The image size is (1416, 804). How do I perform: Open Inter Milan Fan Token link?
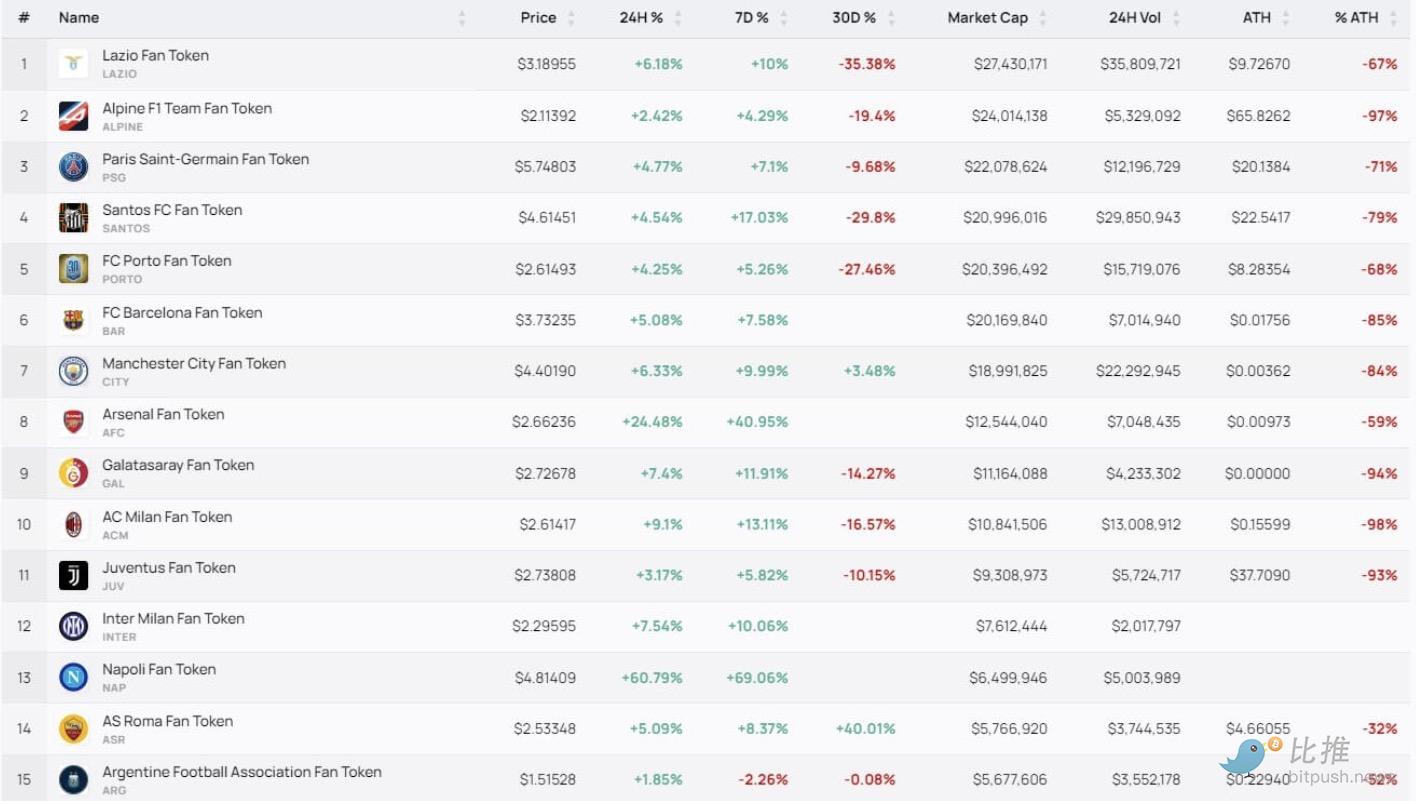(173, 619)
